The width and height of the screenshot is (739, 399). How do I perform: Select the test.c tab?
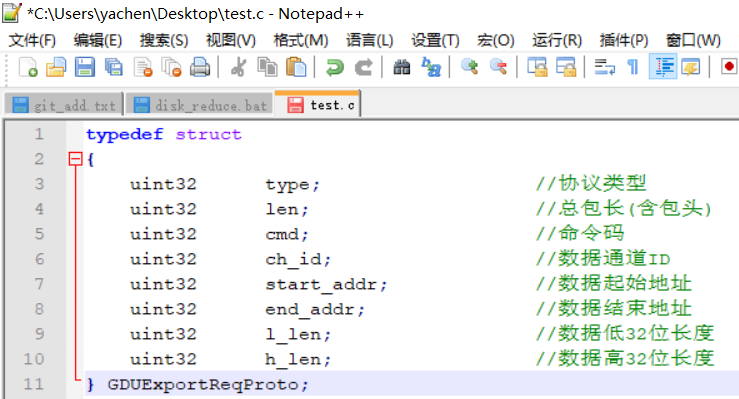318,104
